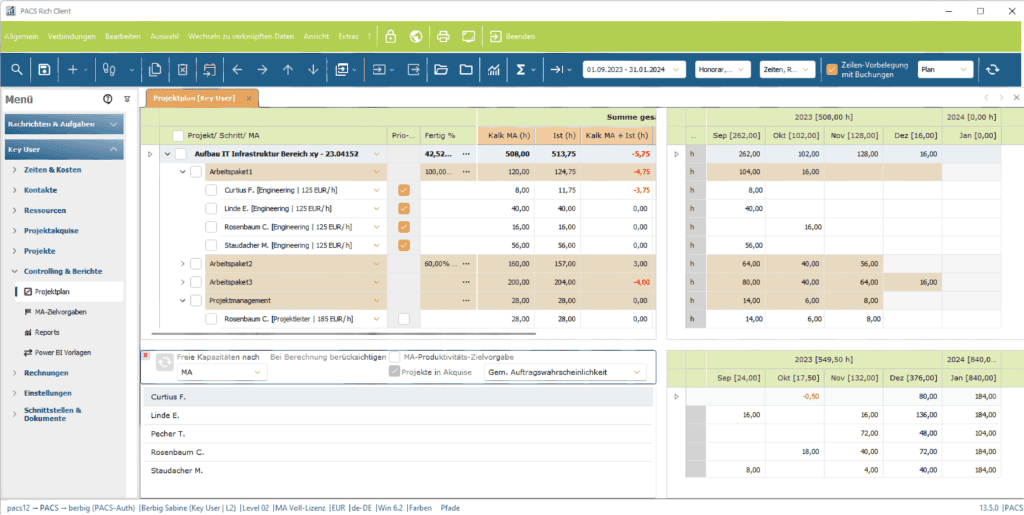Click the Kalk MA (h) column header
Viewport: 1024px width, 515px height.
506,136
